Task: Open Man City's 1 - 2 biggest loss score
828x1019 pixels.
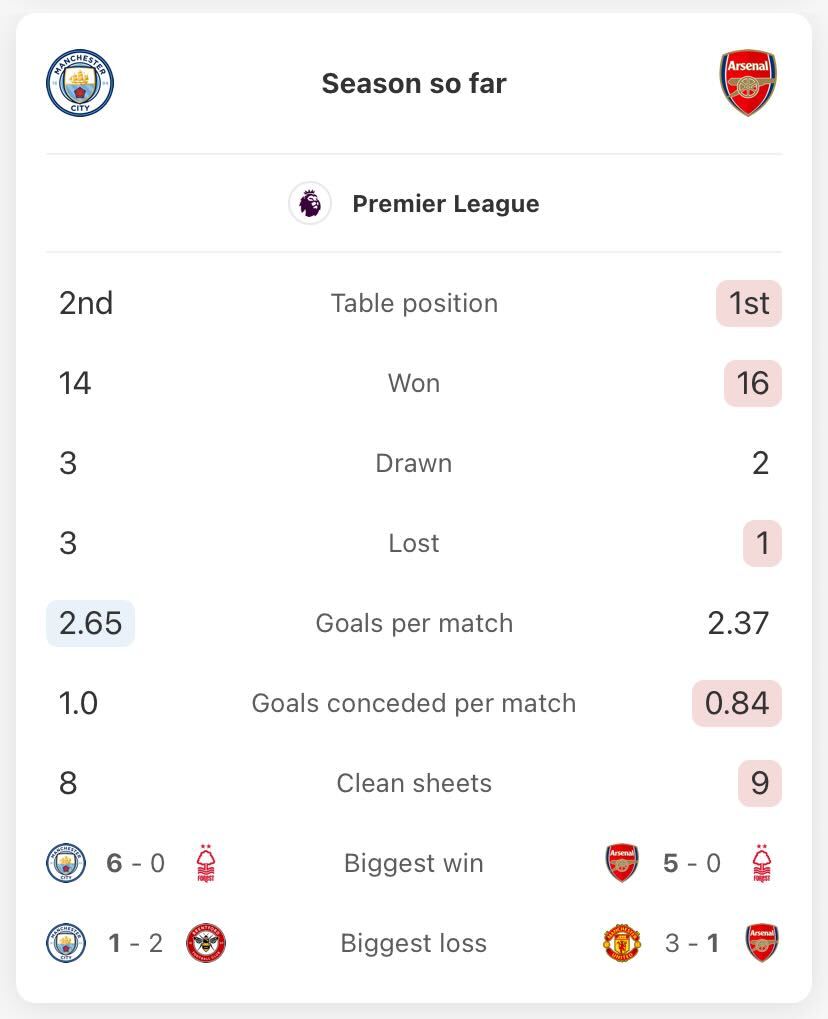Action: [135, 943]
